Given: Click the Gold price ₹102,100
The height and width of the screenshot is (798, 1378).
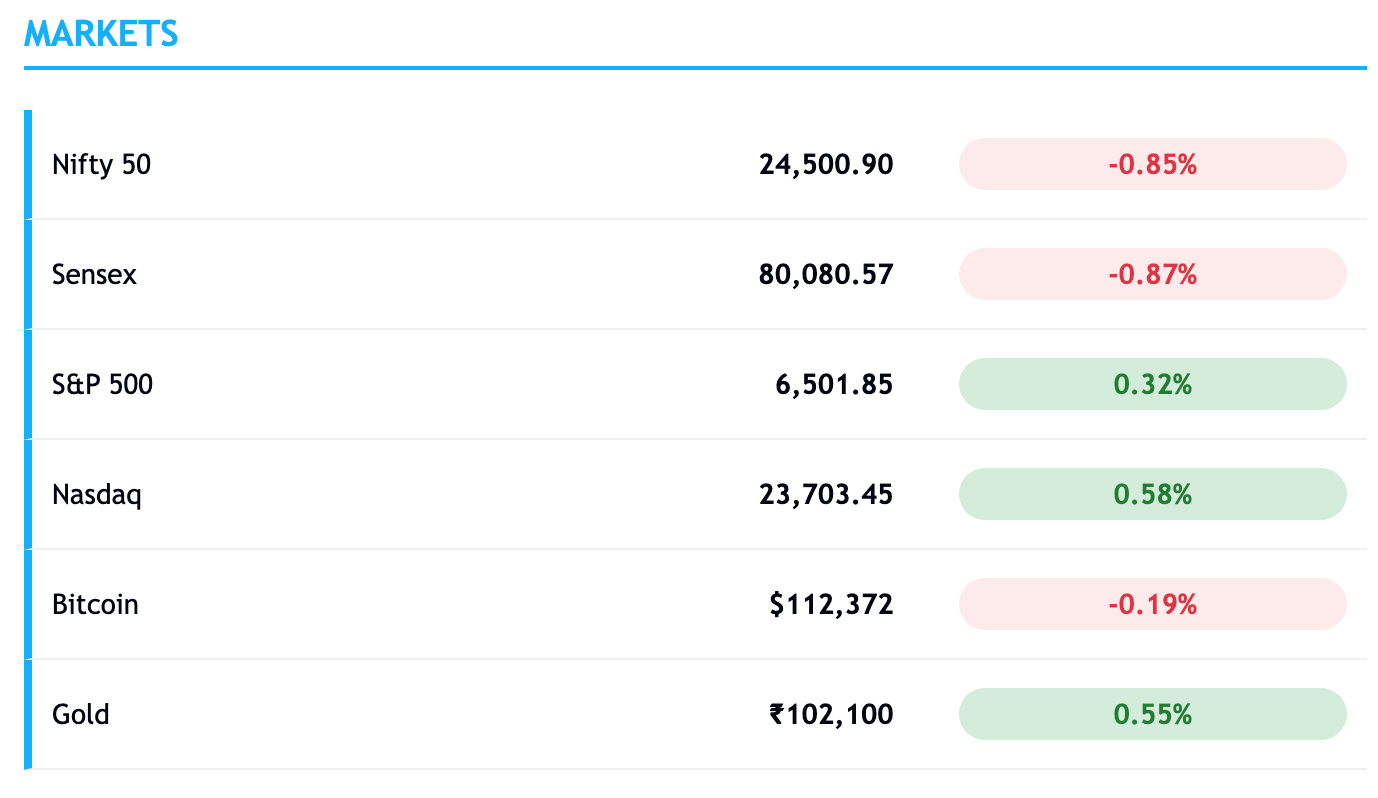Looking at the screenshot, I should coord(832,714).
